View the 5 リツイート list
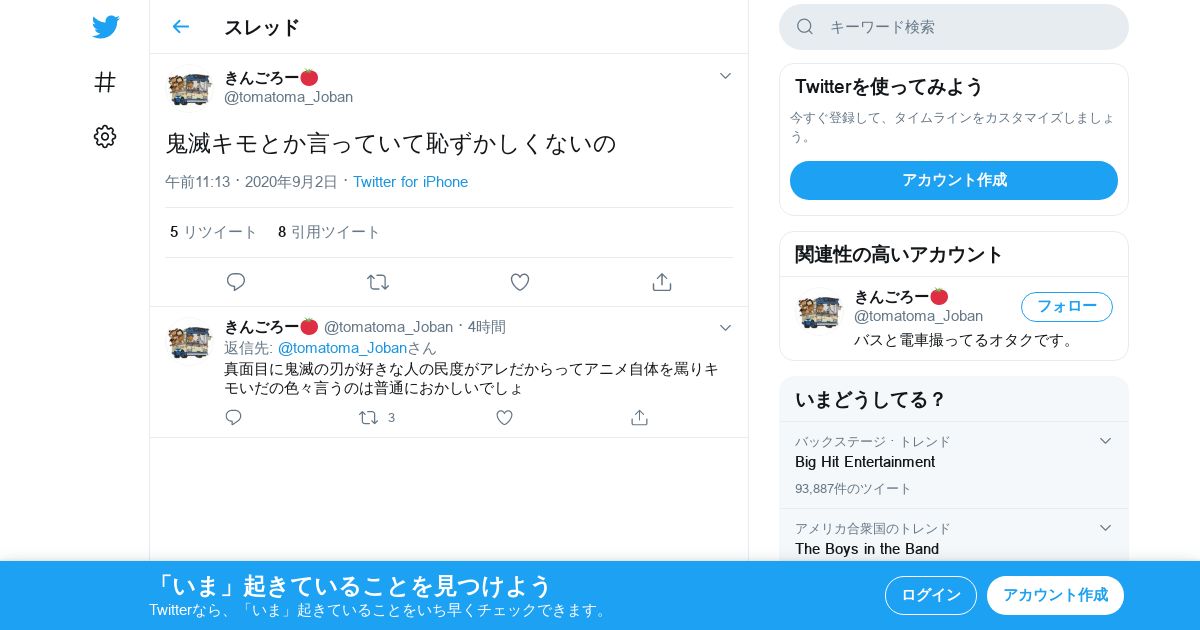The width and height of the screenshot is (1200, 630). [x=213, y=232]
